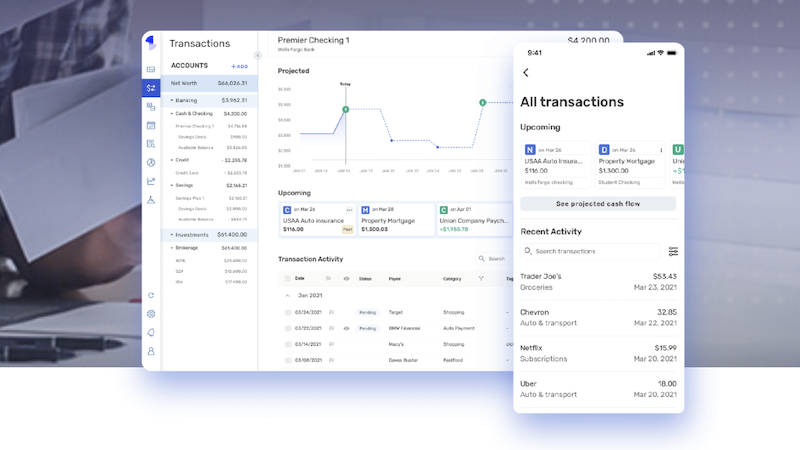Image resolution: width=800 pixels, height=450 pixels.
Task: Go back using mobile back arrow
Action: point(526,72)
